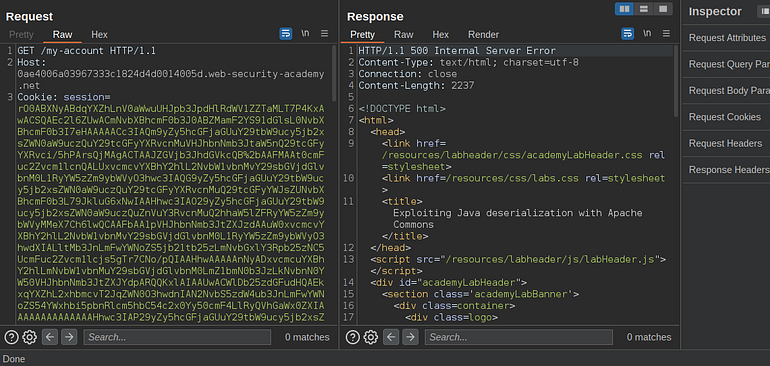This screenshot has height=366, width=770.
Task: Click '<div id="academyLabHeader">' line
Action: (448, 282)
